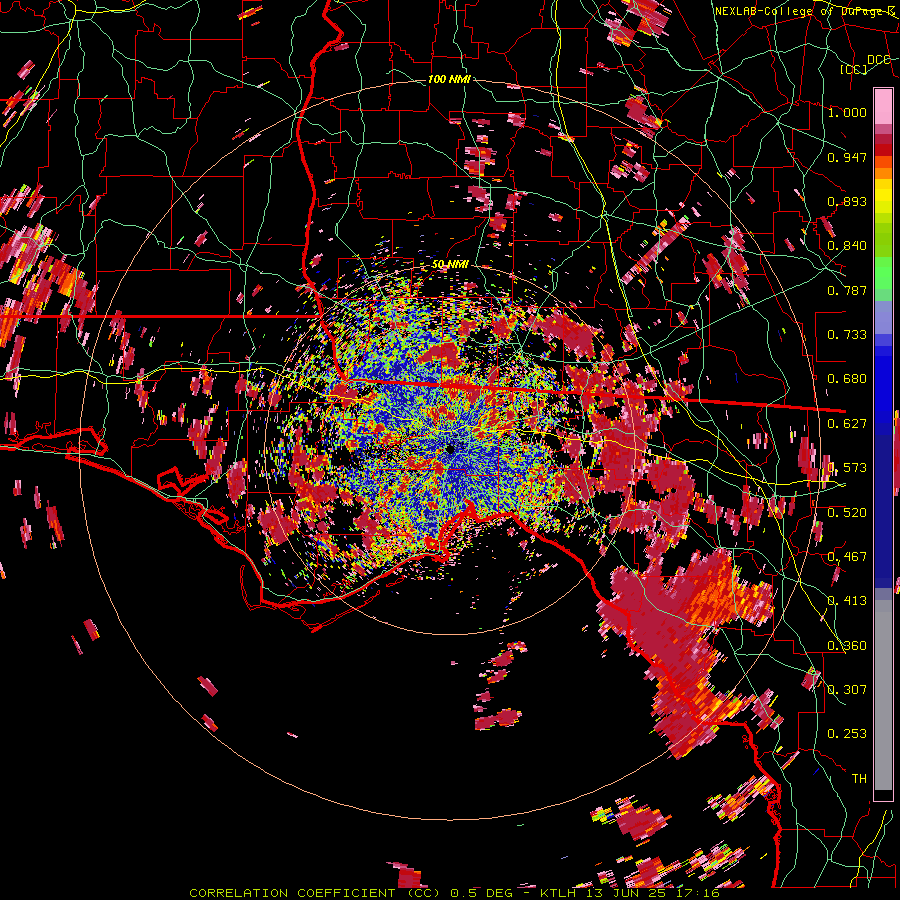Select the 0.573 scale value
The image size is (900, 900).
(847, 468)
